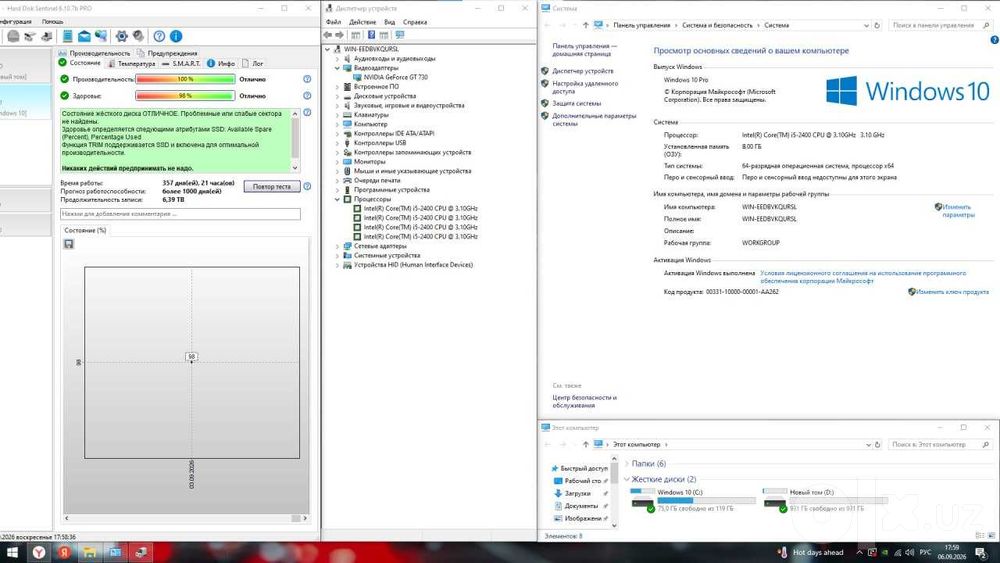Select NVIDIA GeForce GT 730 in Device Manager
The width and height of the screenshot is (1000, 563).
(x=395, y=77)
